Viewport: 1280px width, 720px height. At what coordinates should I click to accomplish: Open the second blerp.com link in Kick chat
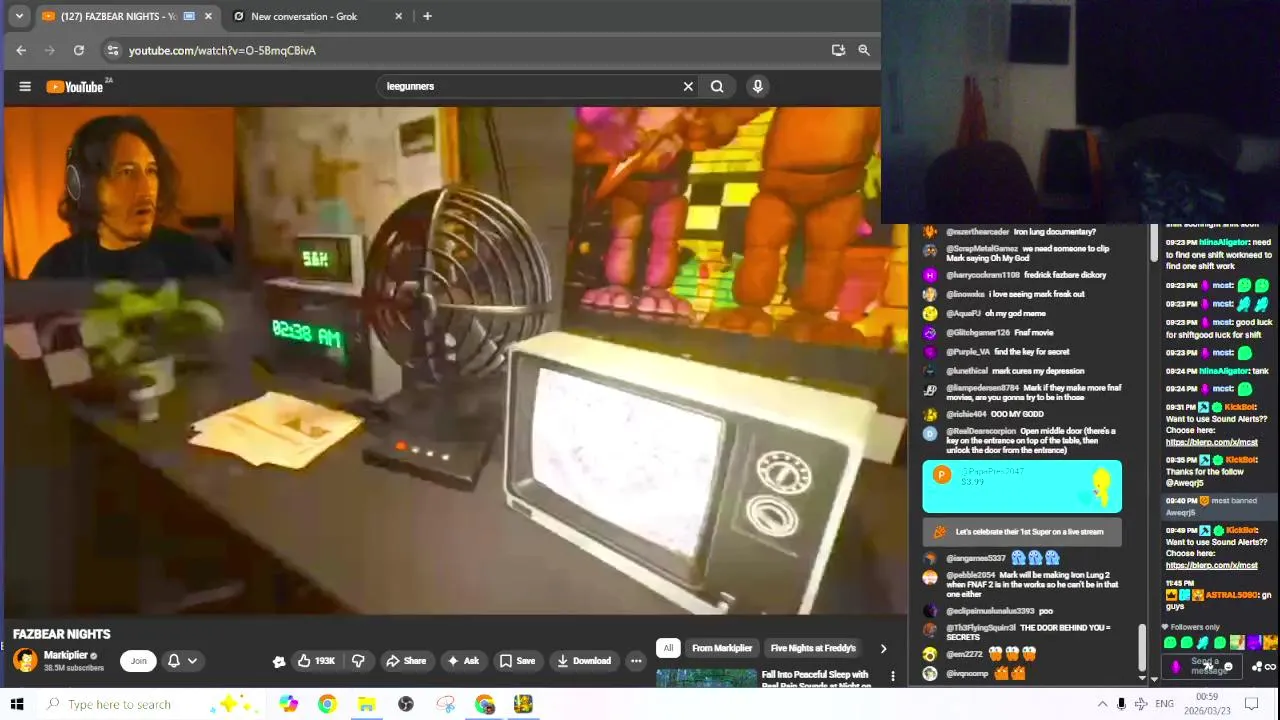[1211, 566]
